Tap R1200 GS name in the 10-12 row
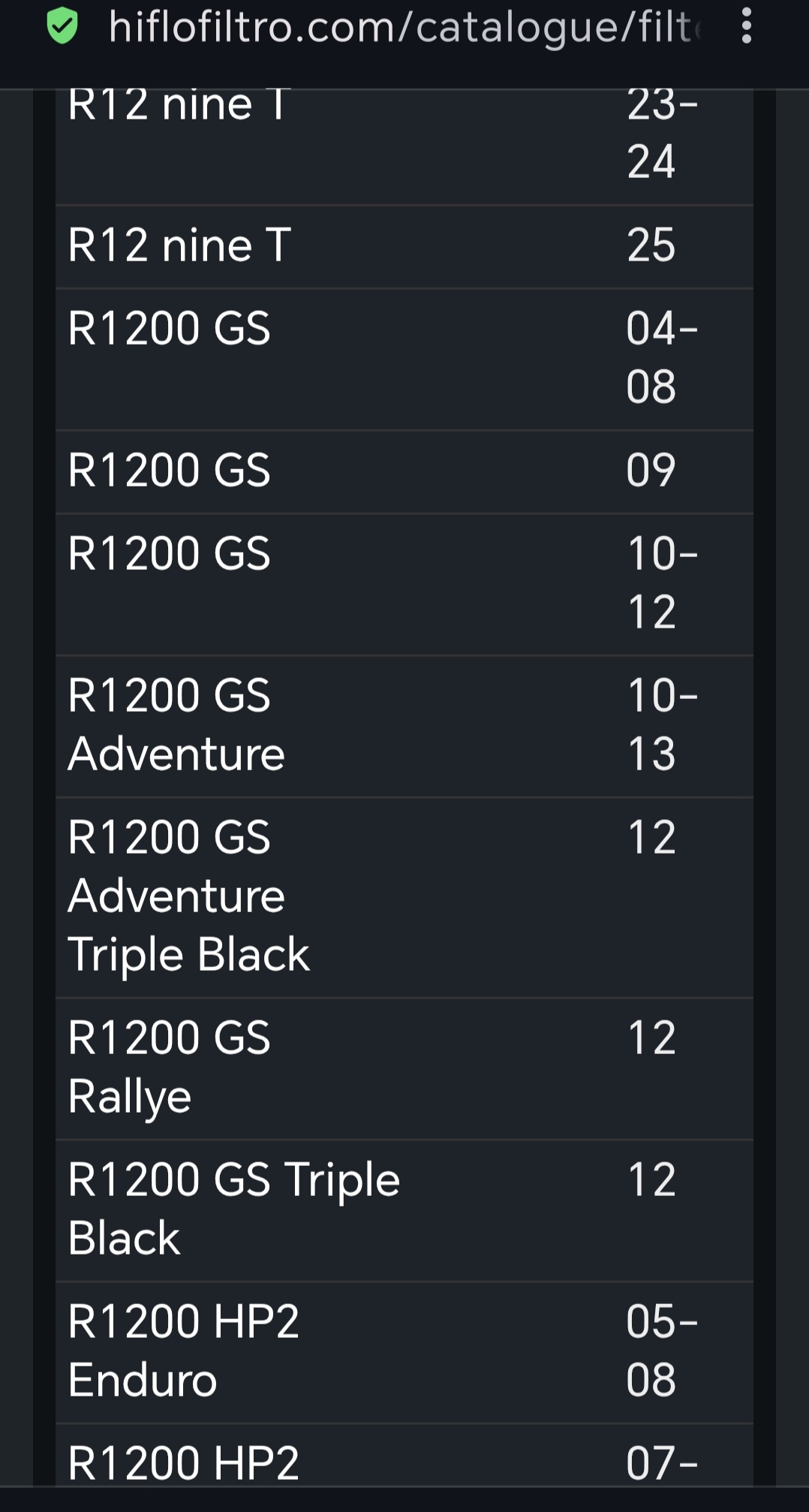809x1512 pixels. click(169, 554)
